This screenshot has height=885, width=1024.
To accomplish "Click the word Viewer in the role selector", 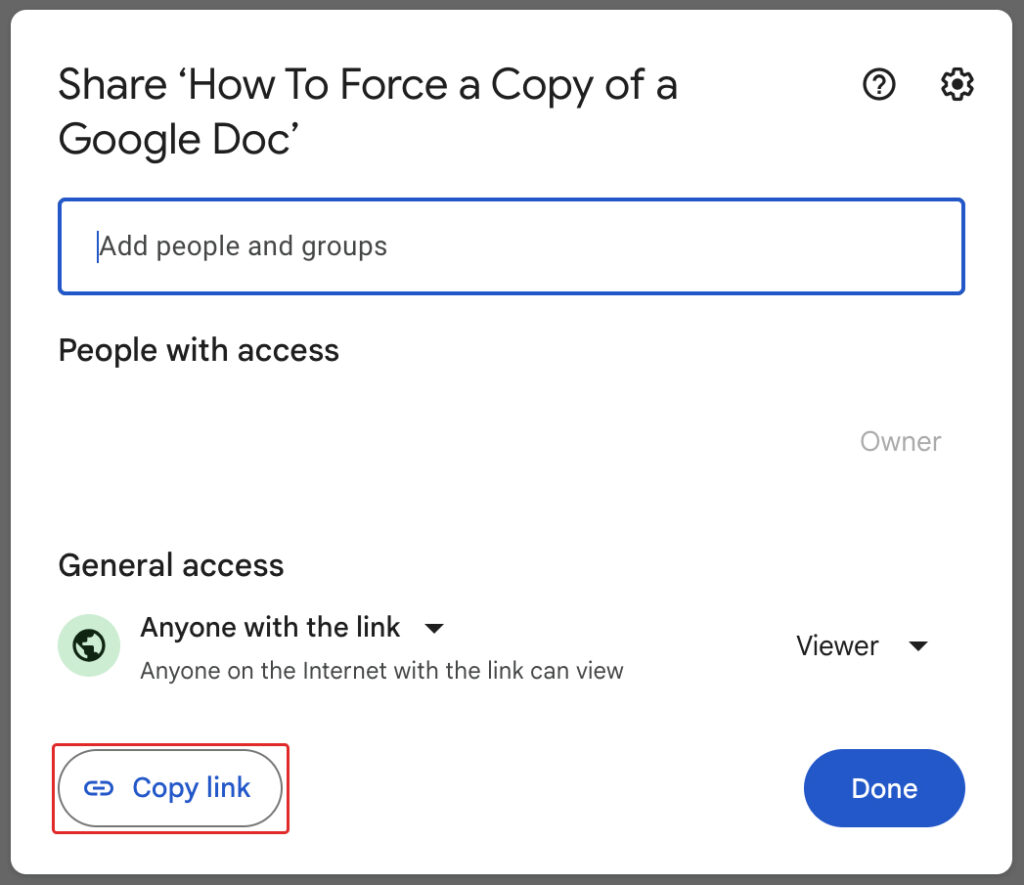I will [x=837, y=646].
